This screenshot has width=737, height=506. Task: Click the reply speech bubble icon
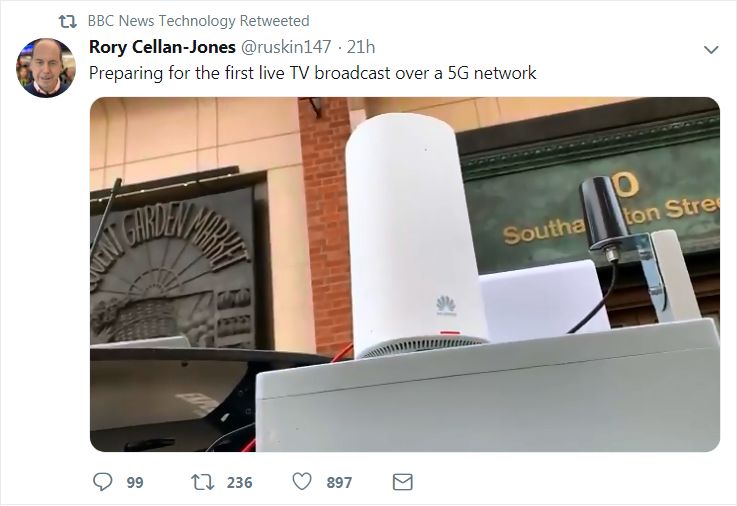pos(102,482)
